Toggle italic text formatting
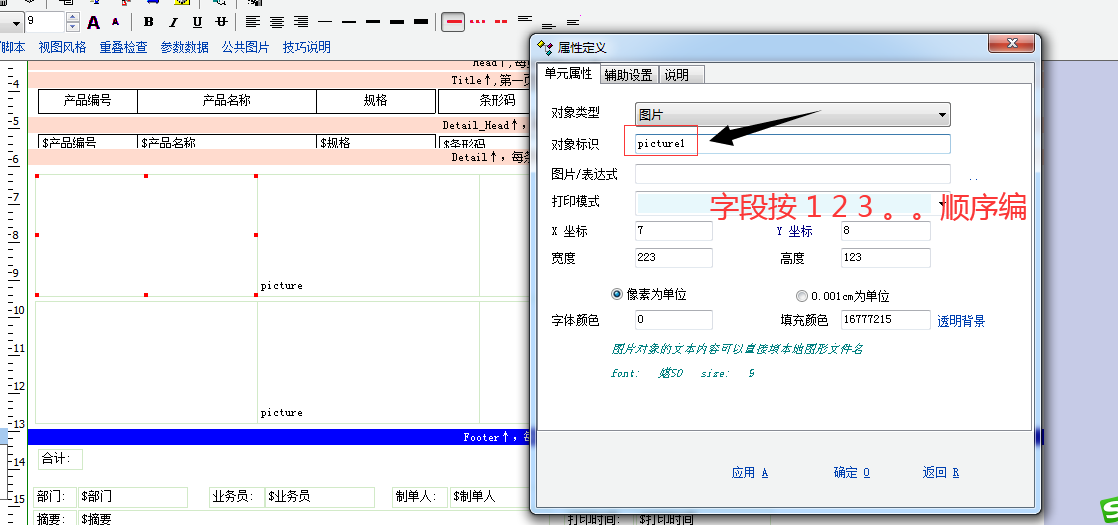 173,22
